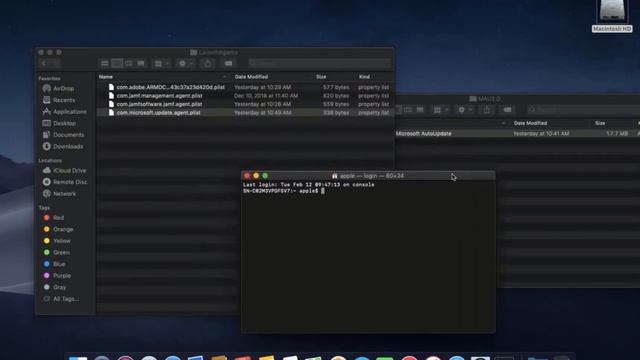
Task: Sort LaunchAgents files by Size column
Action: click(x=321, y=77)
